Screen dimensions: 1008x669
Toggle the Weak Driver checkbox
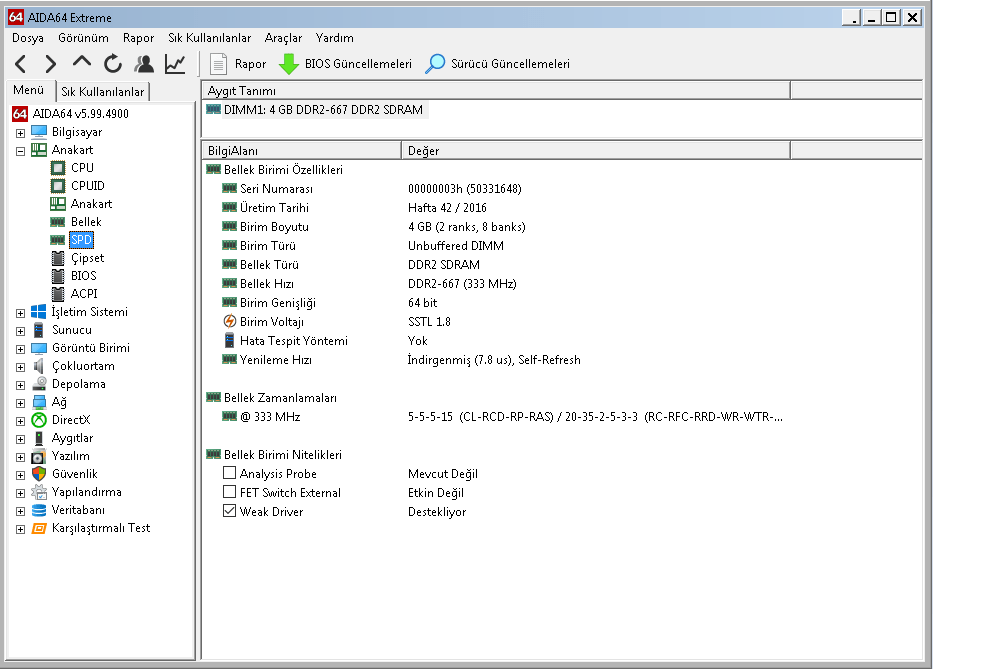(230, 511)
